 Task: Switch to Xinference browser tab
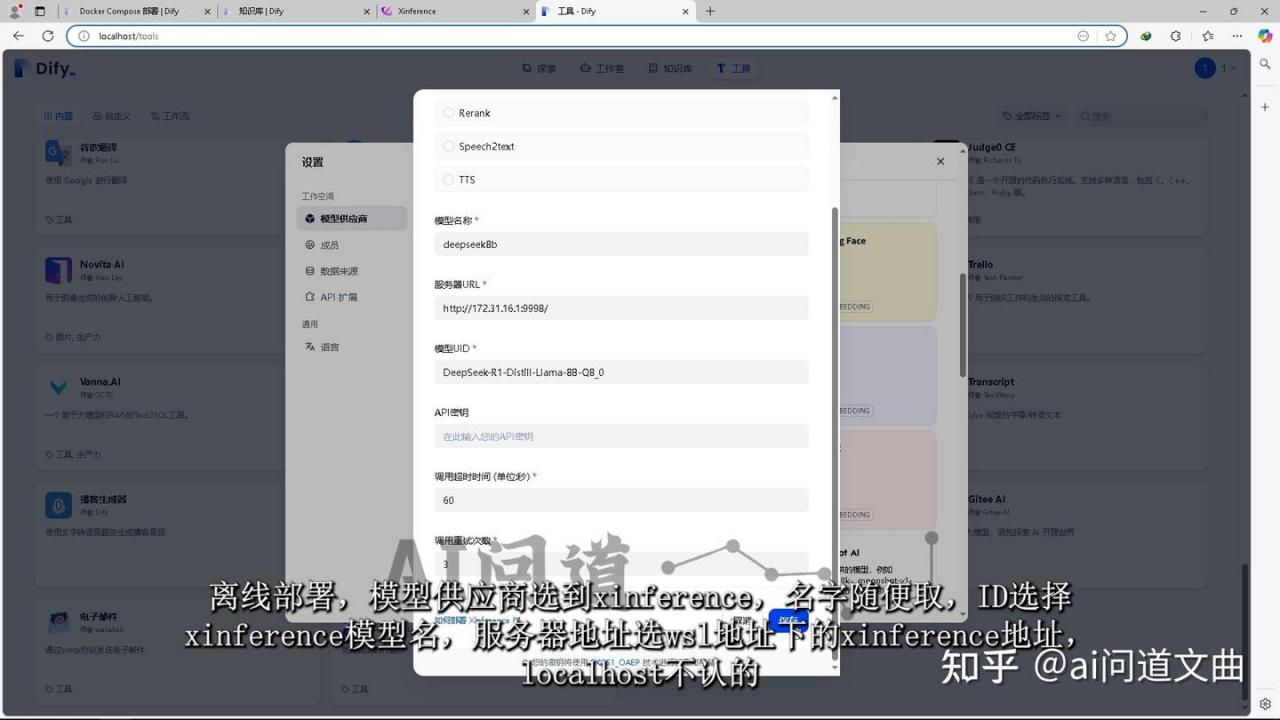point(455,11)
